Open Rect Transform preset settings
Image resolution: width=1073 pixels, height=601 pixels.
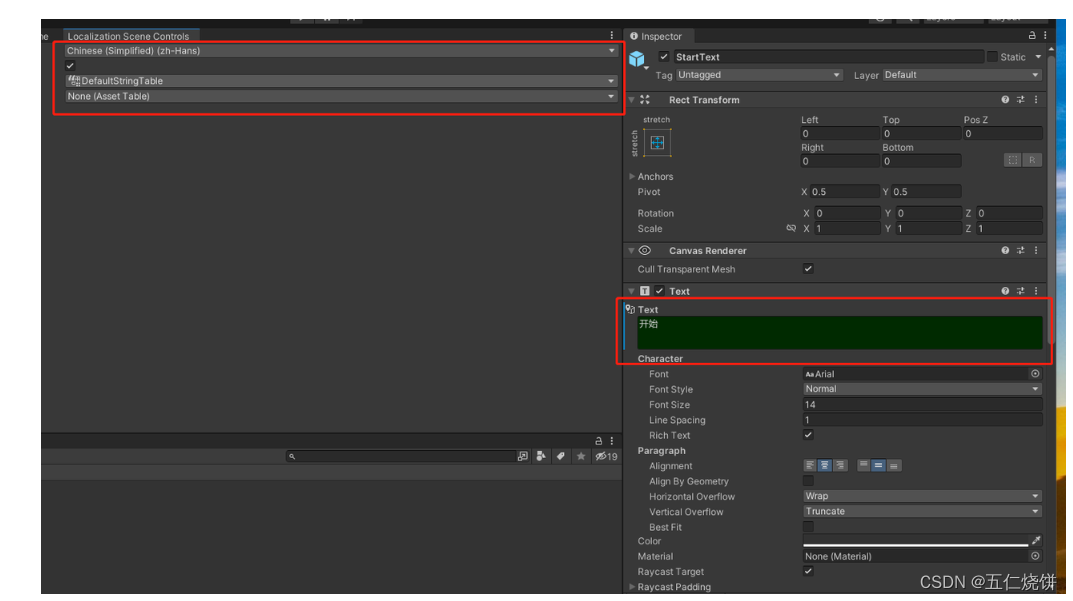pos(1020,100)
